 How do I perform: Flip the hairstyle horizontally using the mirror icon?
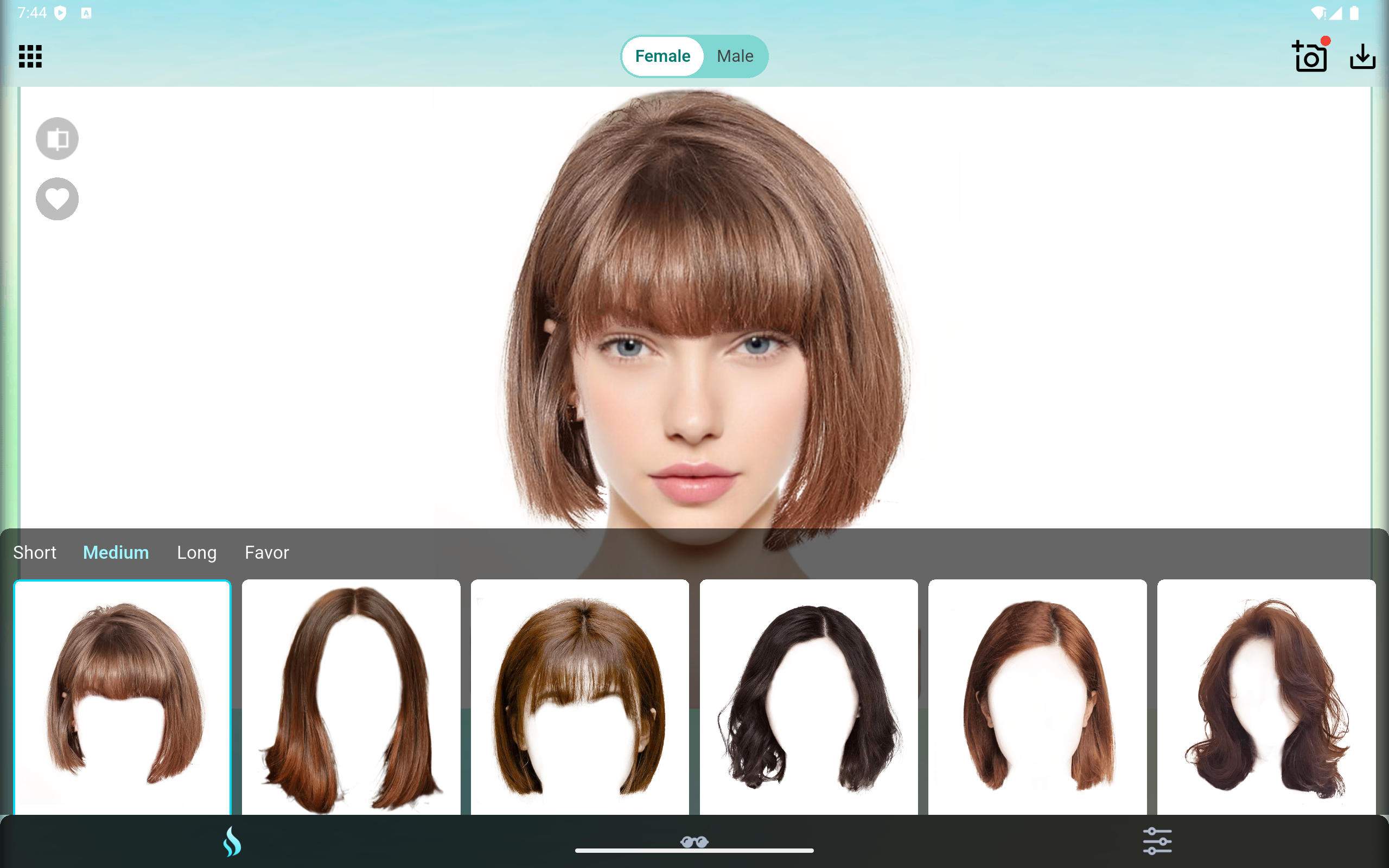coord(57,138)
